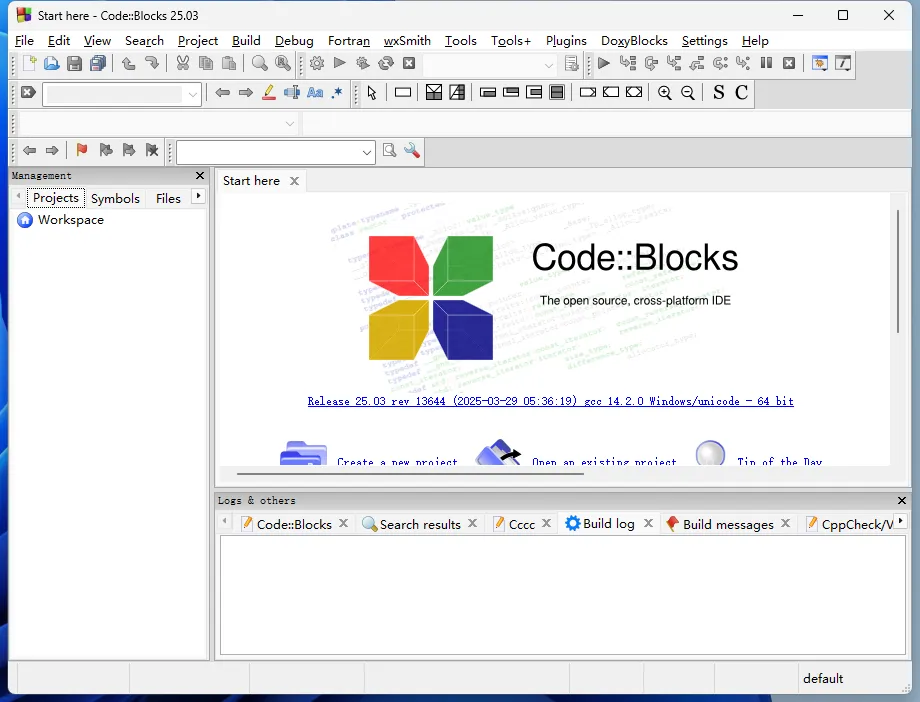Screen dimensions: 920x702
Task: Click the Open file folder icon
Action: 52,63
